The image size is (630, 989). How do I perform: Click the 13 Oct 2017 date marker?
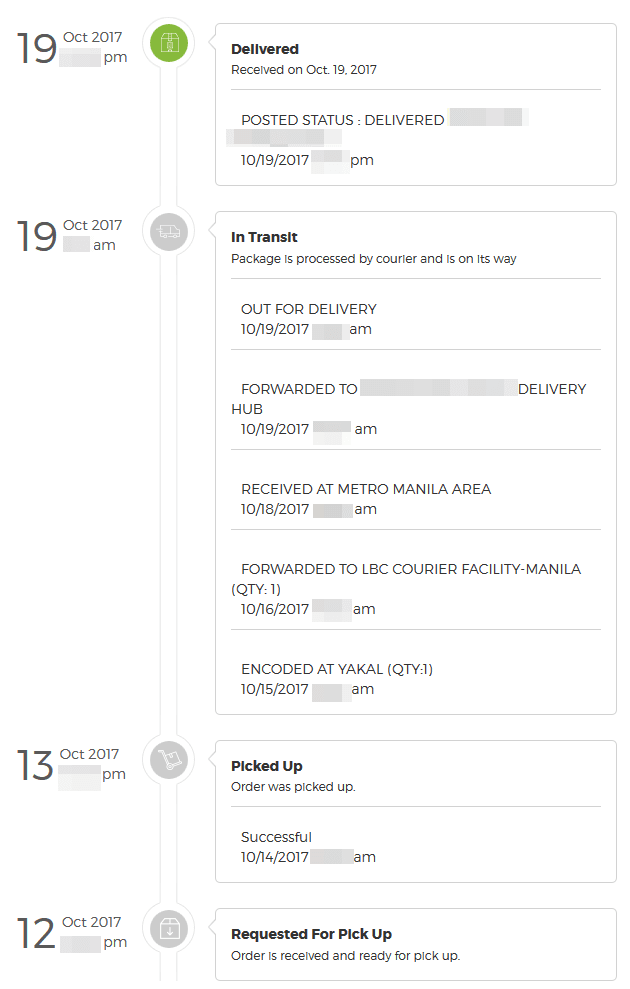[68, 764]
